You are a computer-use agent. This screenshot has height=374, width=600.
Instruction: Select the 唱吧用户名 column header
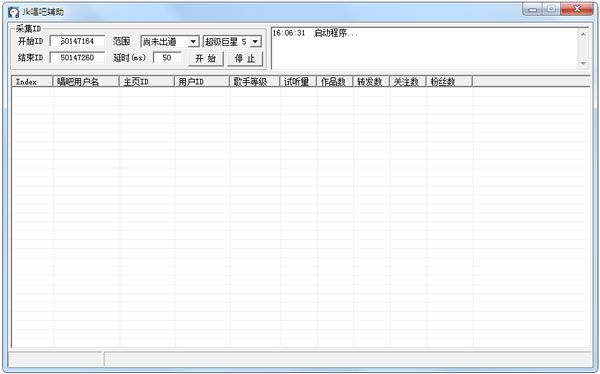point(86,82)
